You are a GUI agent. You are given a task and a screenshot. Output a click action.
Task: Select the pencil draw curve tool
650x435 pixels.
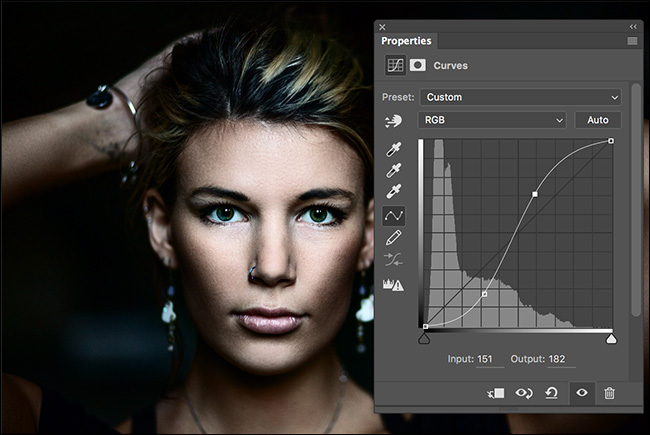click(393, 238)
